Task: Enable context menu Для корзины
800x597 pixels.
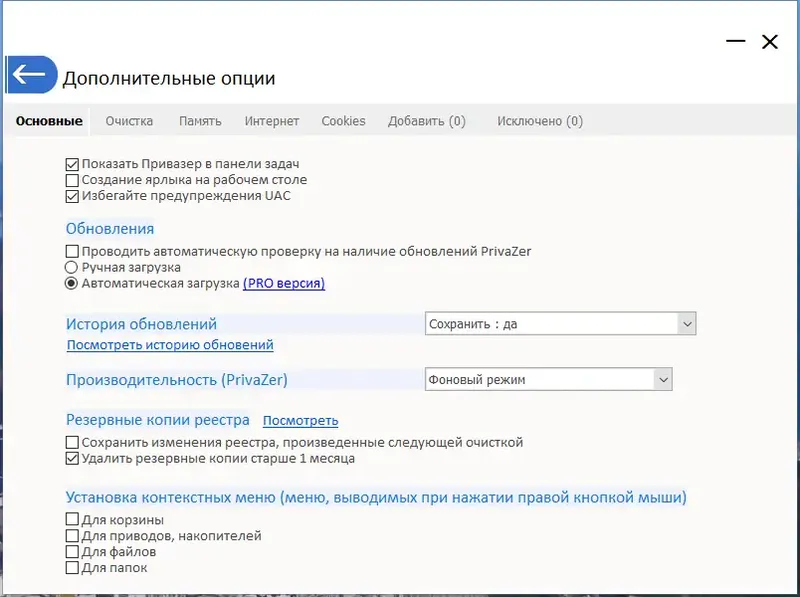Action: [72, 520]
